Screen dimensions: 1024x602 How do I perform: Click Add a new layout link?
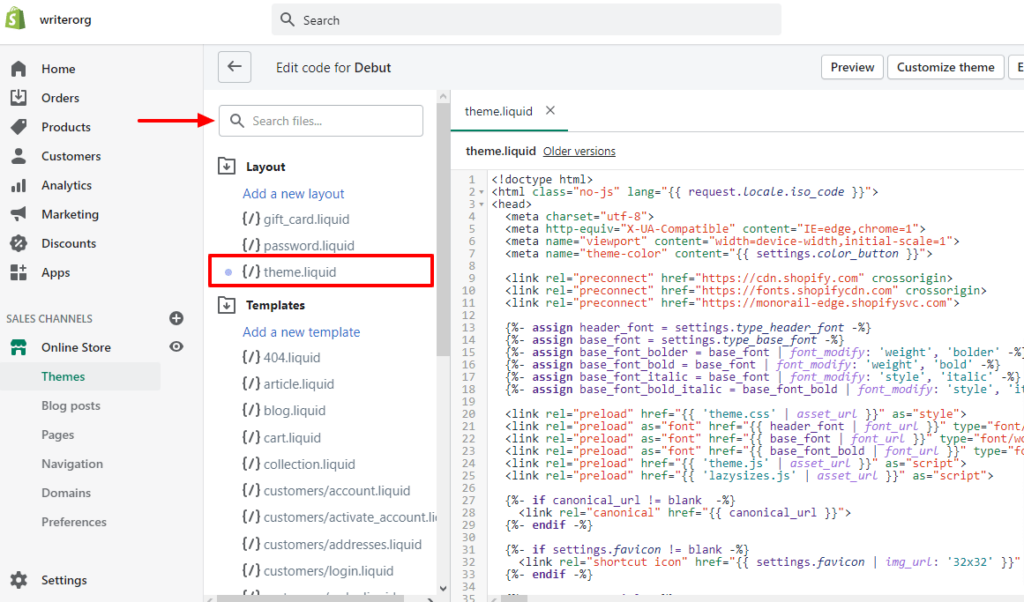click(x=293, y=194)
